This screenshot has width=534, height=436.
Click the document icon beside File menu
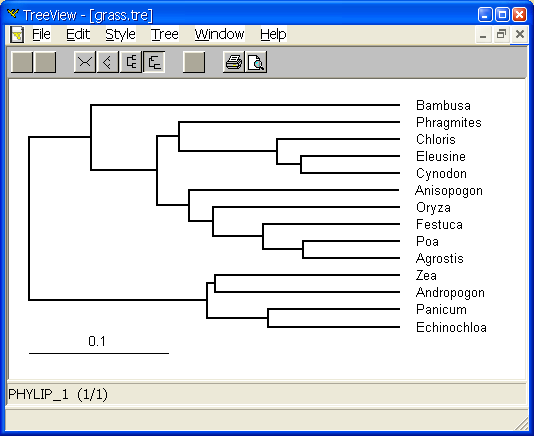coord(17,34)
